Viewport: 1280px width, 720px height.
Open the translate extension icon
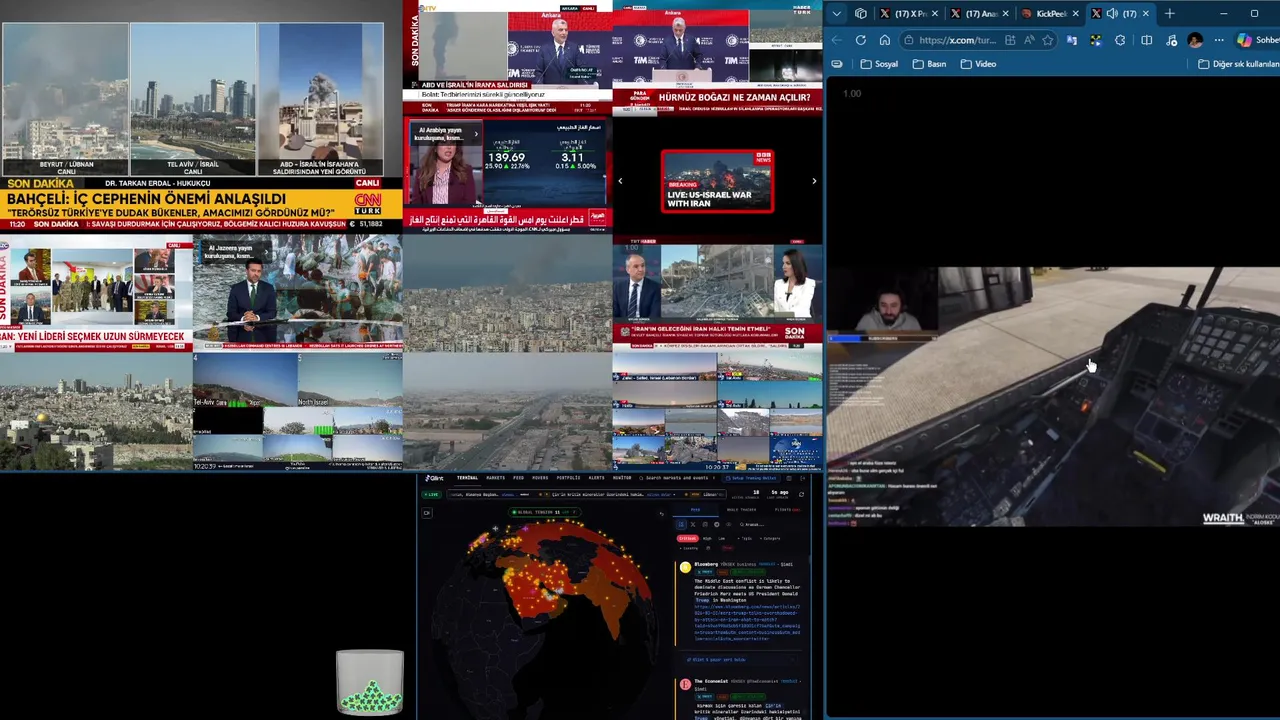[1071, 40]
